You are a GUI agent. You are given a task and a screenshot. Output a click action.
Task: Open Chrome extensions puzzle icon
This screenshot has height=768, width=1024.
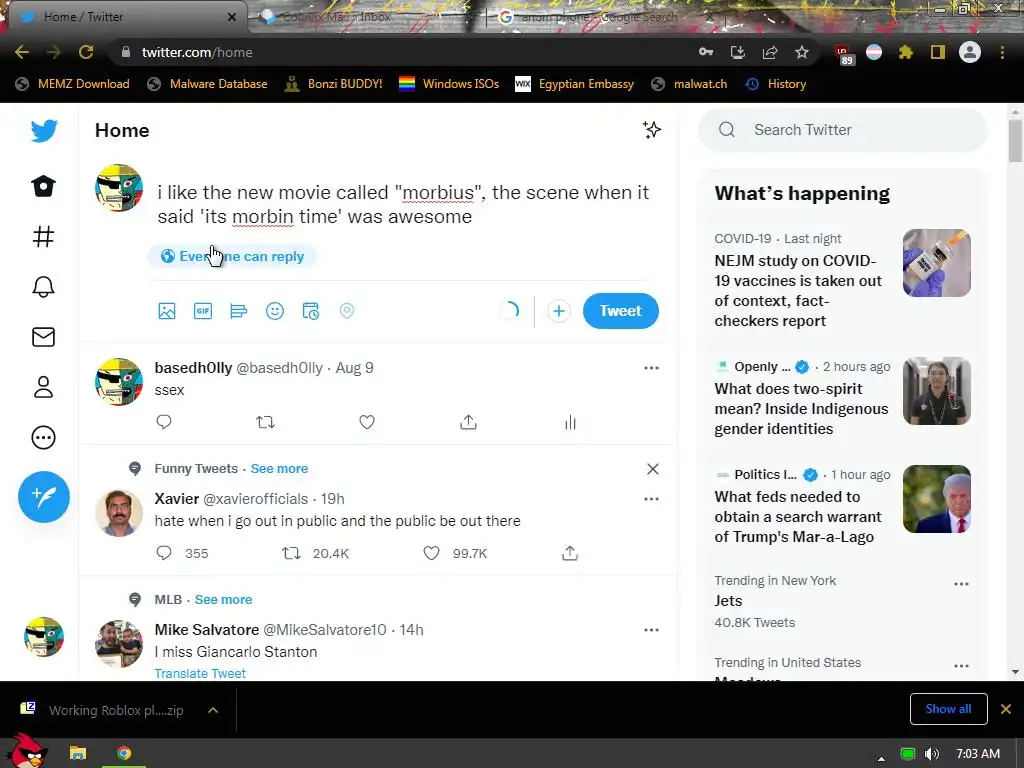[906, 52]
